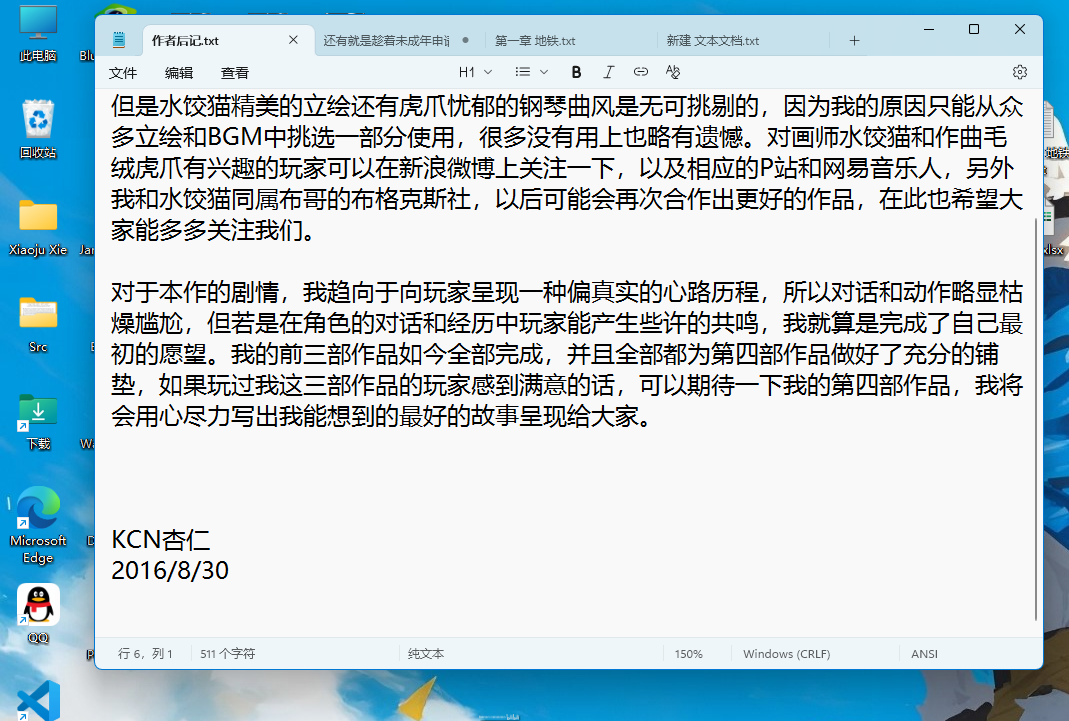Clear formatting with the A-eraser icon

pyautogui.click(x=672, y=71)
